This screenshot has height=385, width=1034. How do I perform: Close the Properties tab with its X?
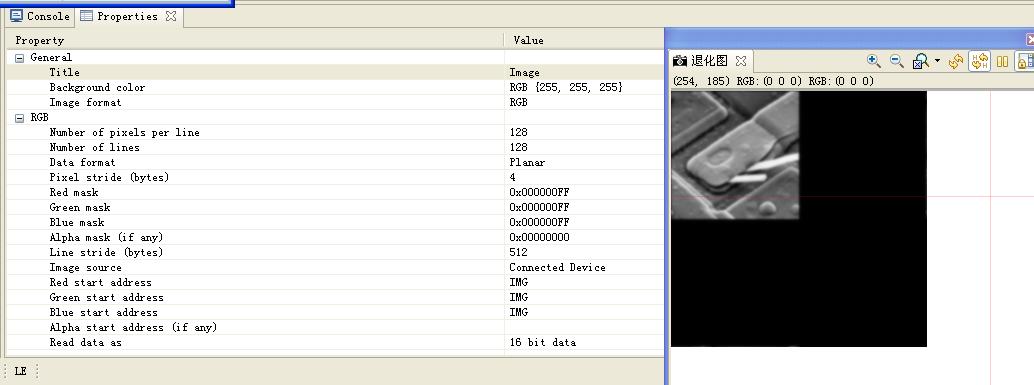tap(171, 16)
